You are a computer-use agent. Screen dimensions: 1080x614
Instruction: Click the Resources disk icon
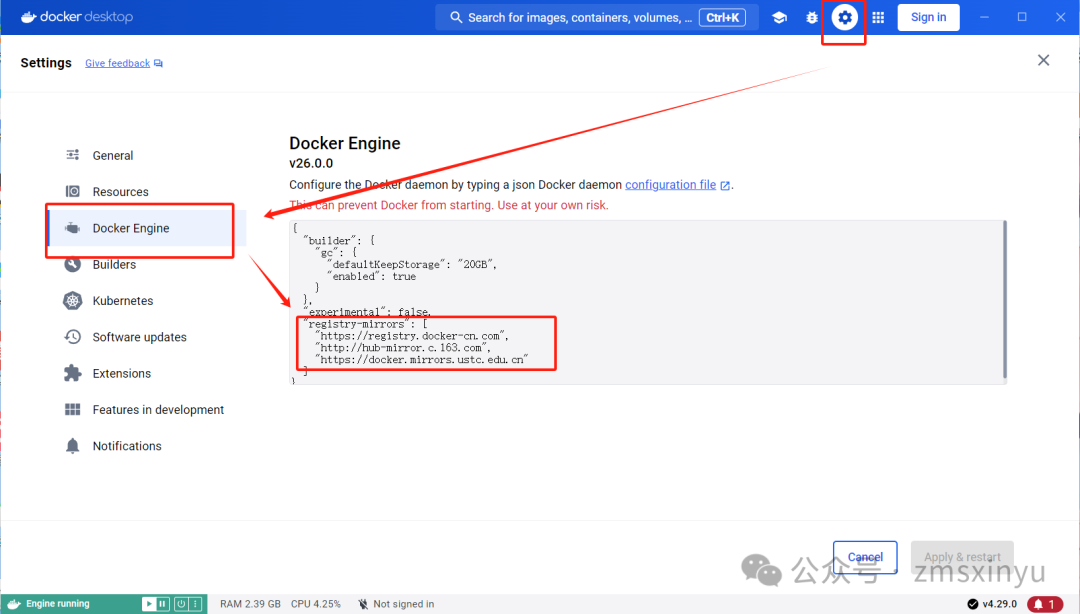click(72, 191)
